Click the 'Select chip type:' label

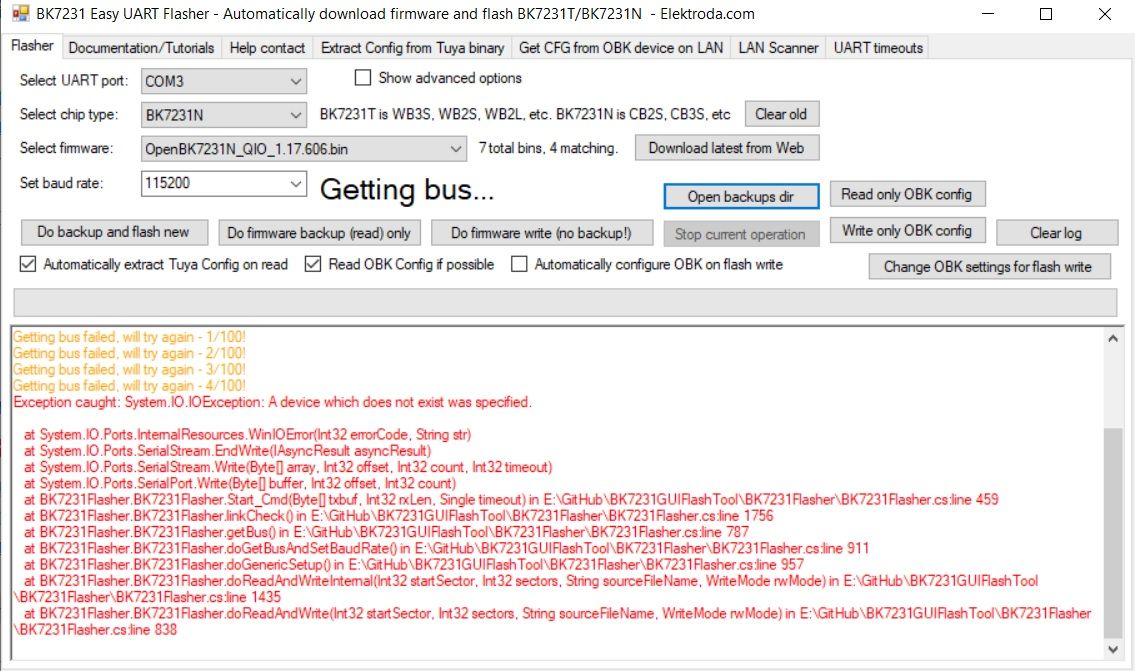(x=69, y=114)
